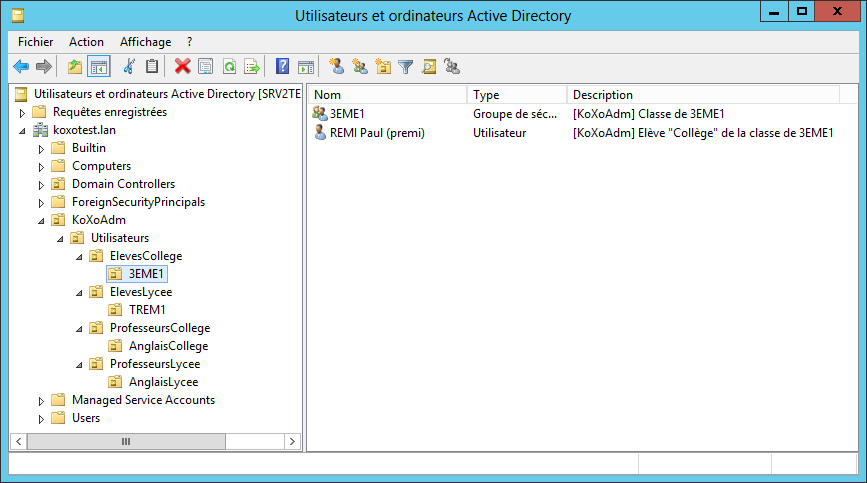Click the Paste clipboard icon
Screen dimensions: 867x483
coord(152,67)
